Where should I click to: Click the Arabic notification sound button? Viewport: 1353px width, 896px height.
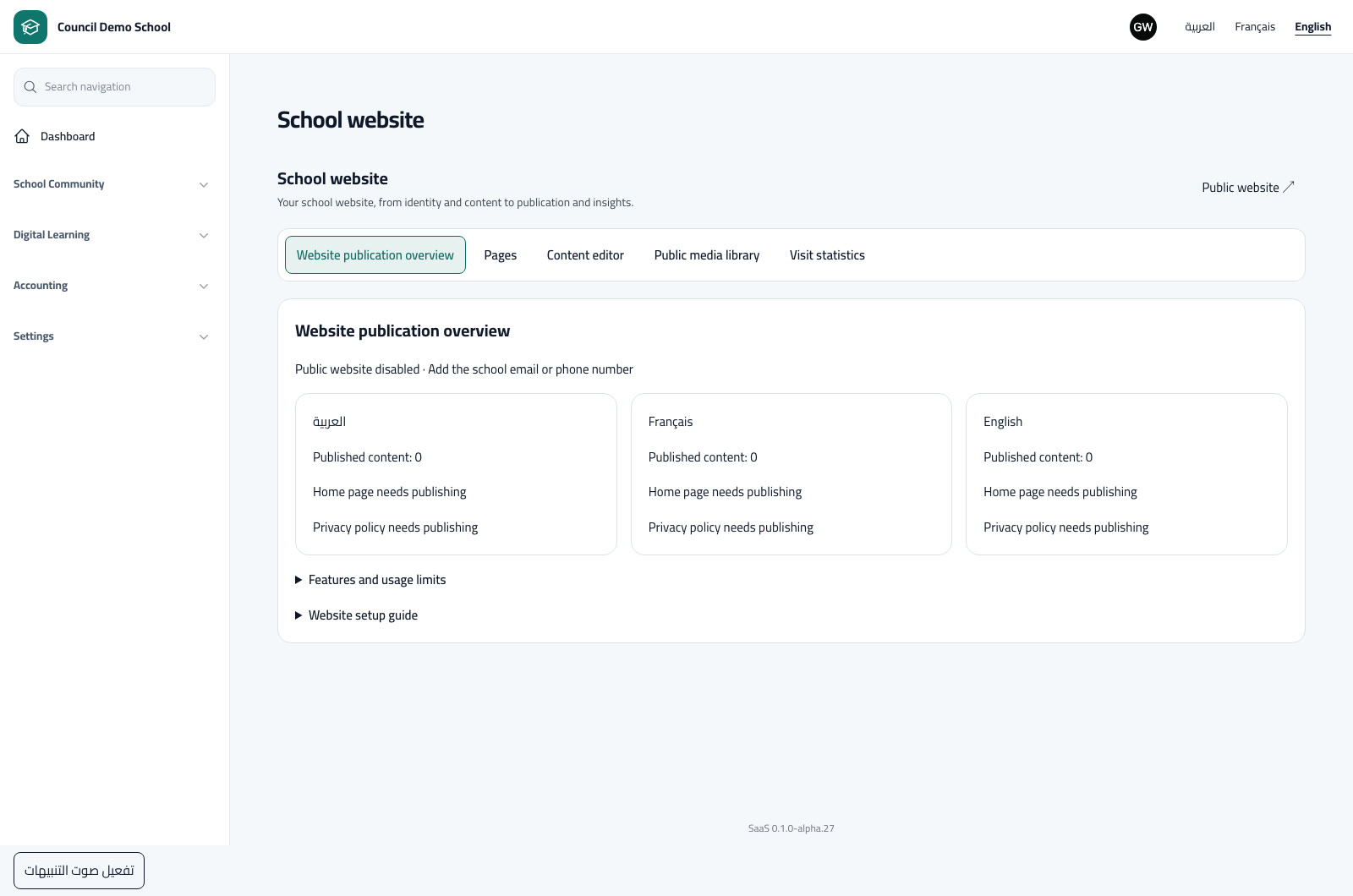coord(79,871)
